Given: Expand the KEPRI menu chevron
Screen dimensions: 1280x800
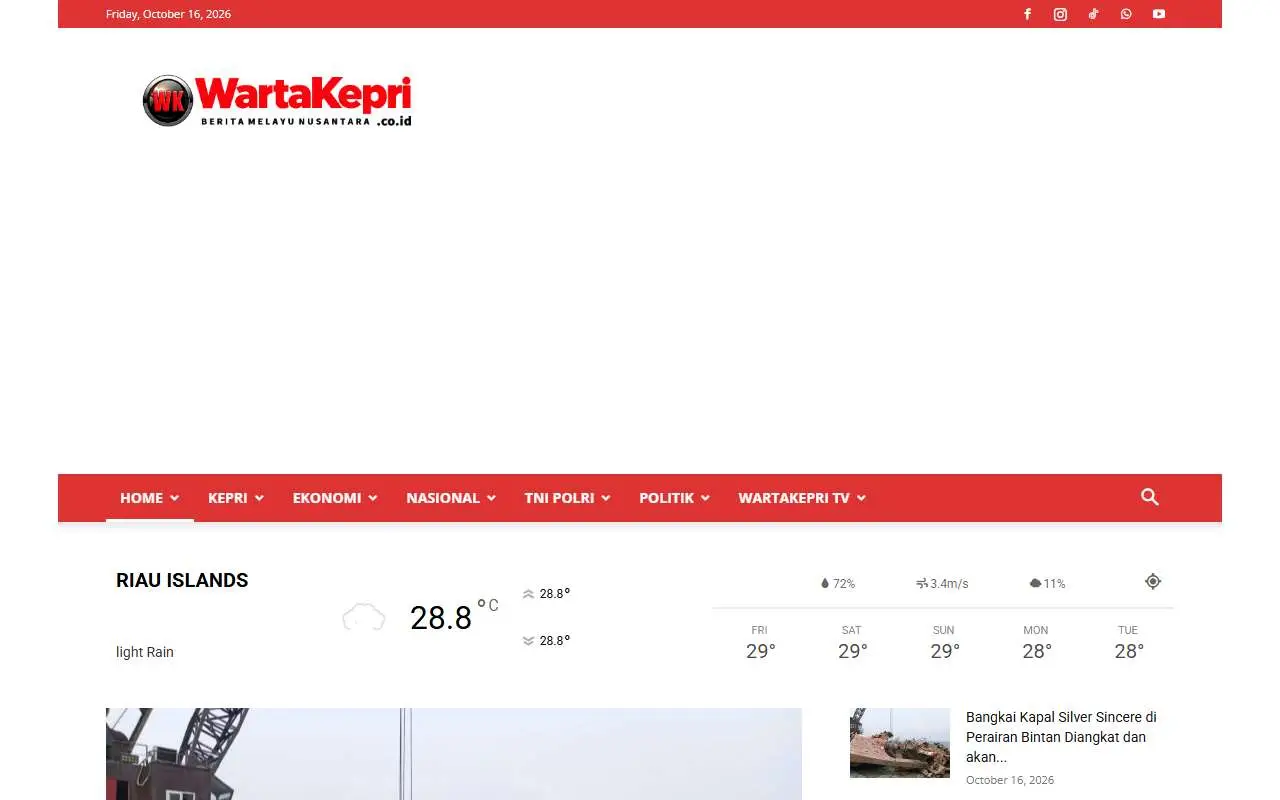Looking at the screenshot, I should pos(259,498).
